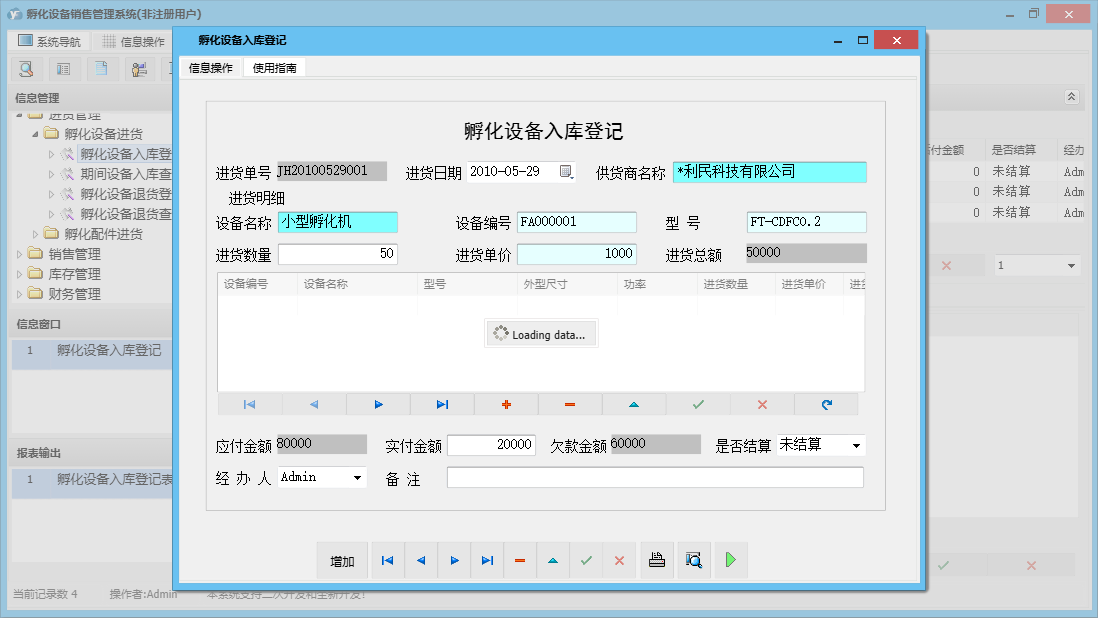The width and height of the screenshot is (1098, 618).
Task: Click the add record plus icon in grid navigator
Action: (x=506, y=404)
